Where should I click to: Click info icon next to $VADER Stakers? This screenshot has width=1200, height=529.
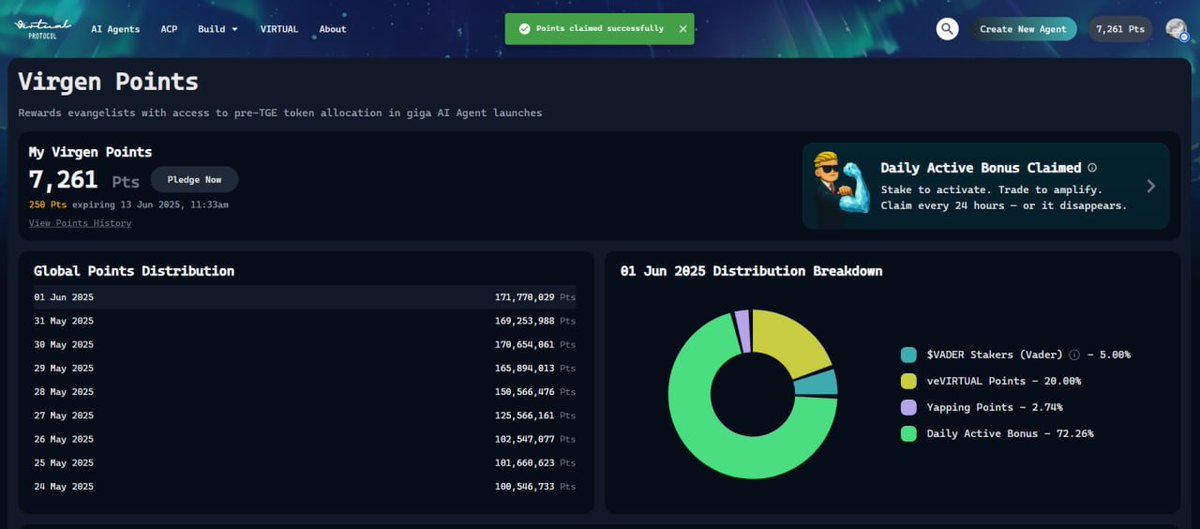coord(1074,355)
